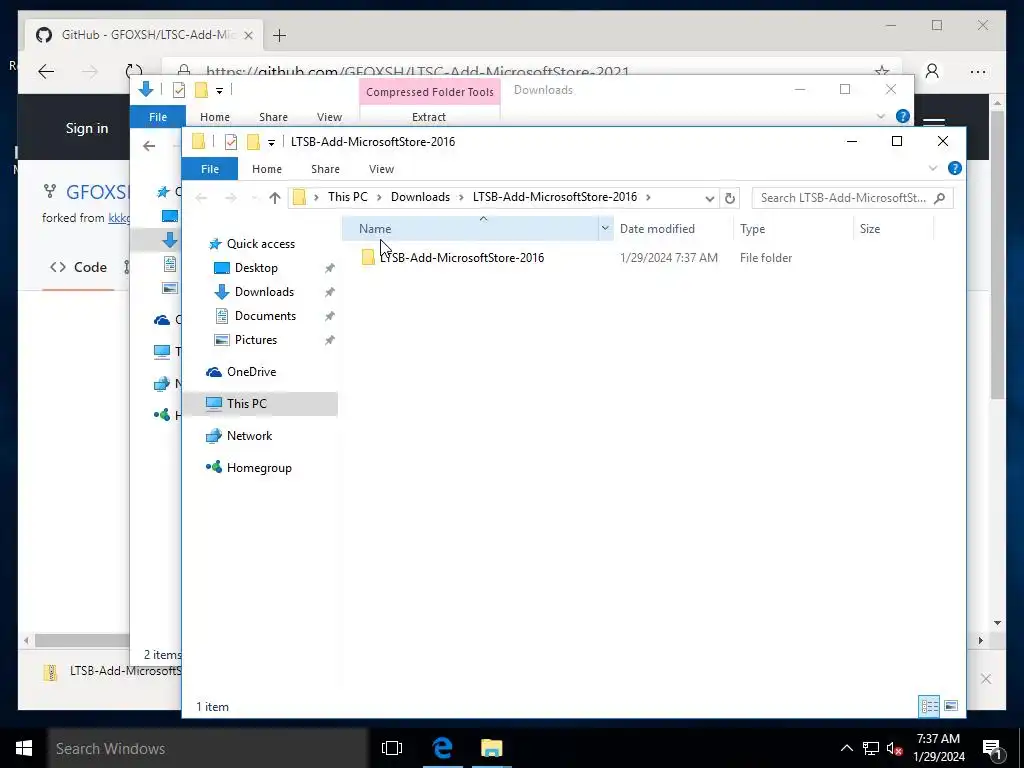Select Desktop in navigation pane
1024x768 pixels.
(x=256, y=268)
